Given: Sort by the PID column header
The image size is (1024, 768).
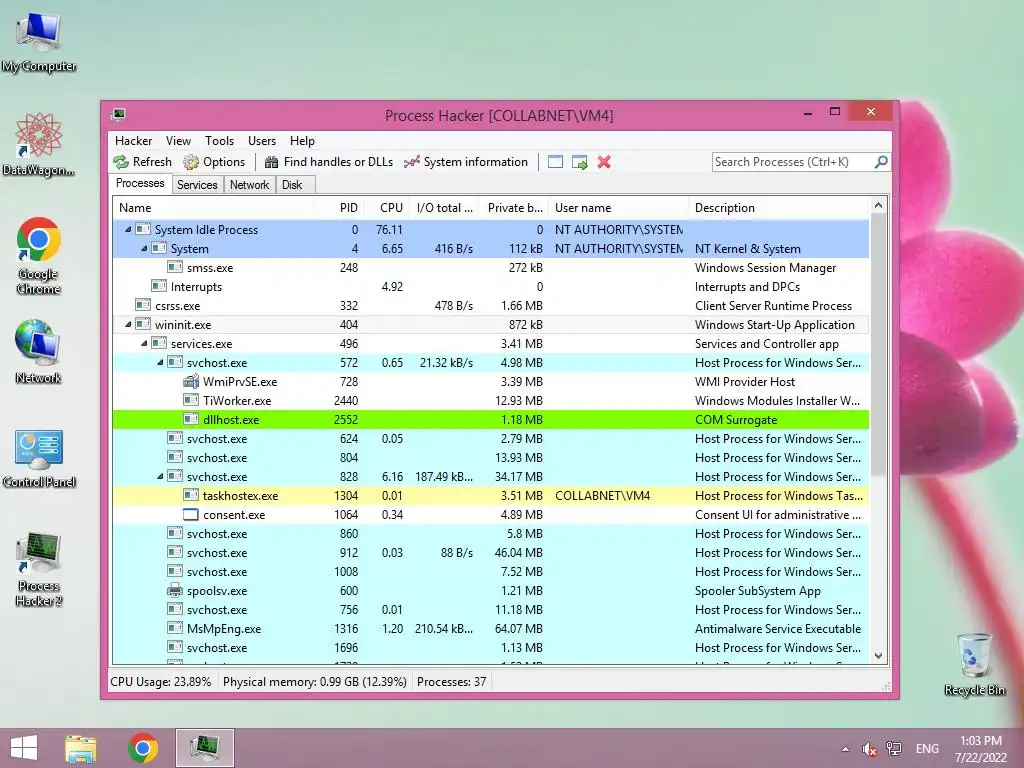Looking at the screenshot, I should (338, 208).
